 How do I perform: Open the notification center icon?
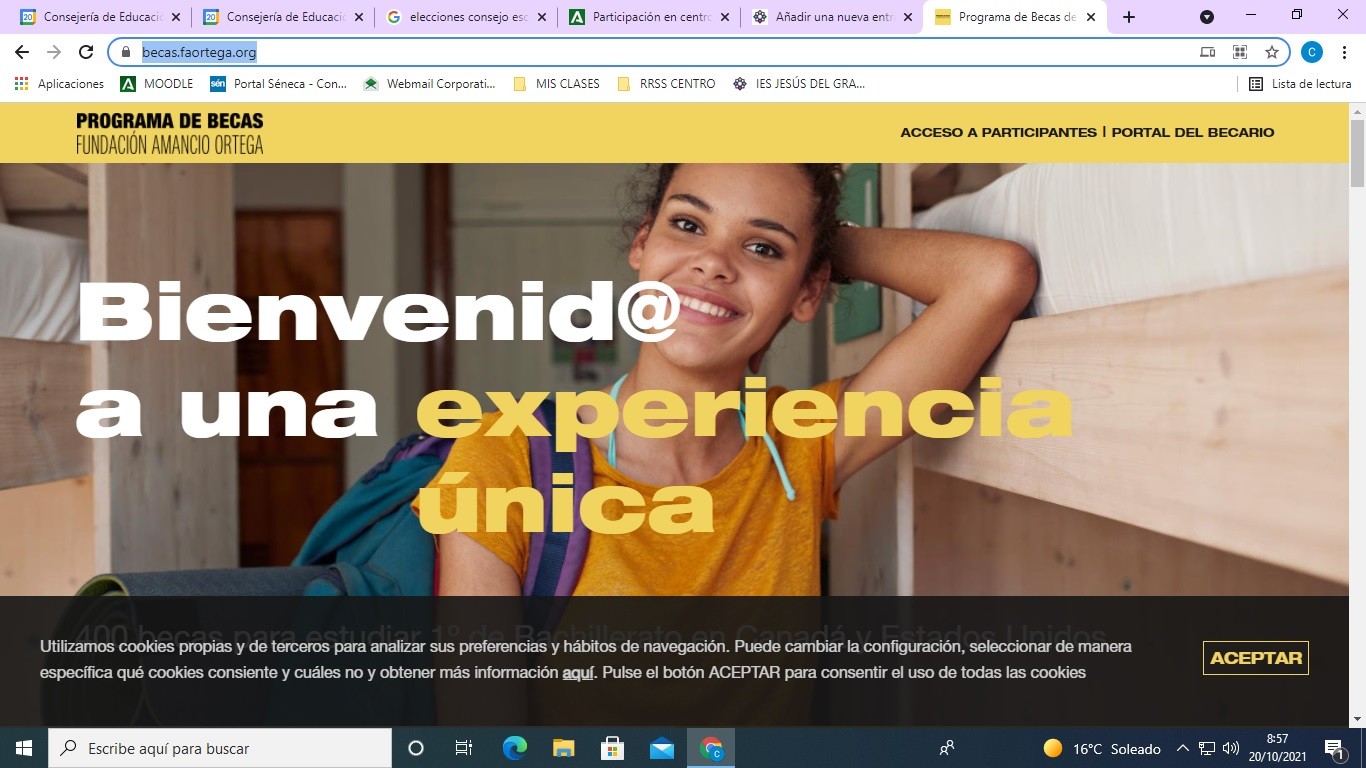1334,748
